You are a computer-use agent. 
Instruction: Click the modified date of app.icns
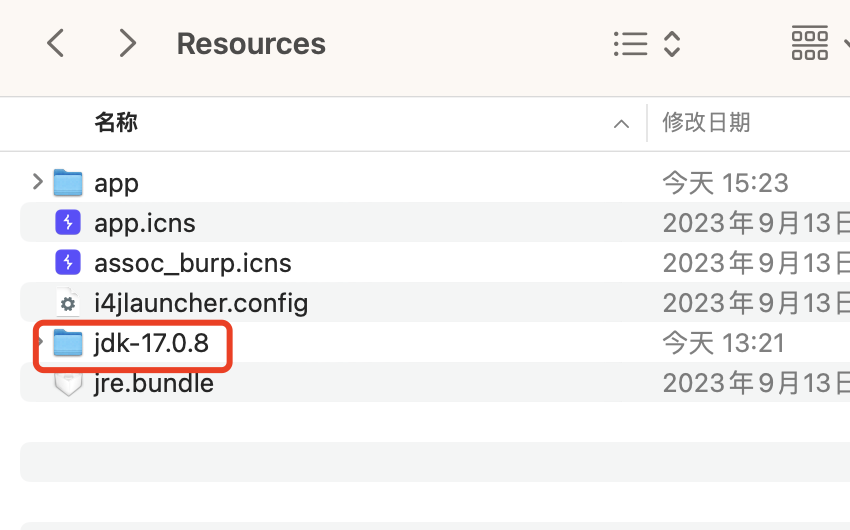point(756,223)
